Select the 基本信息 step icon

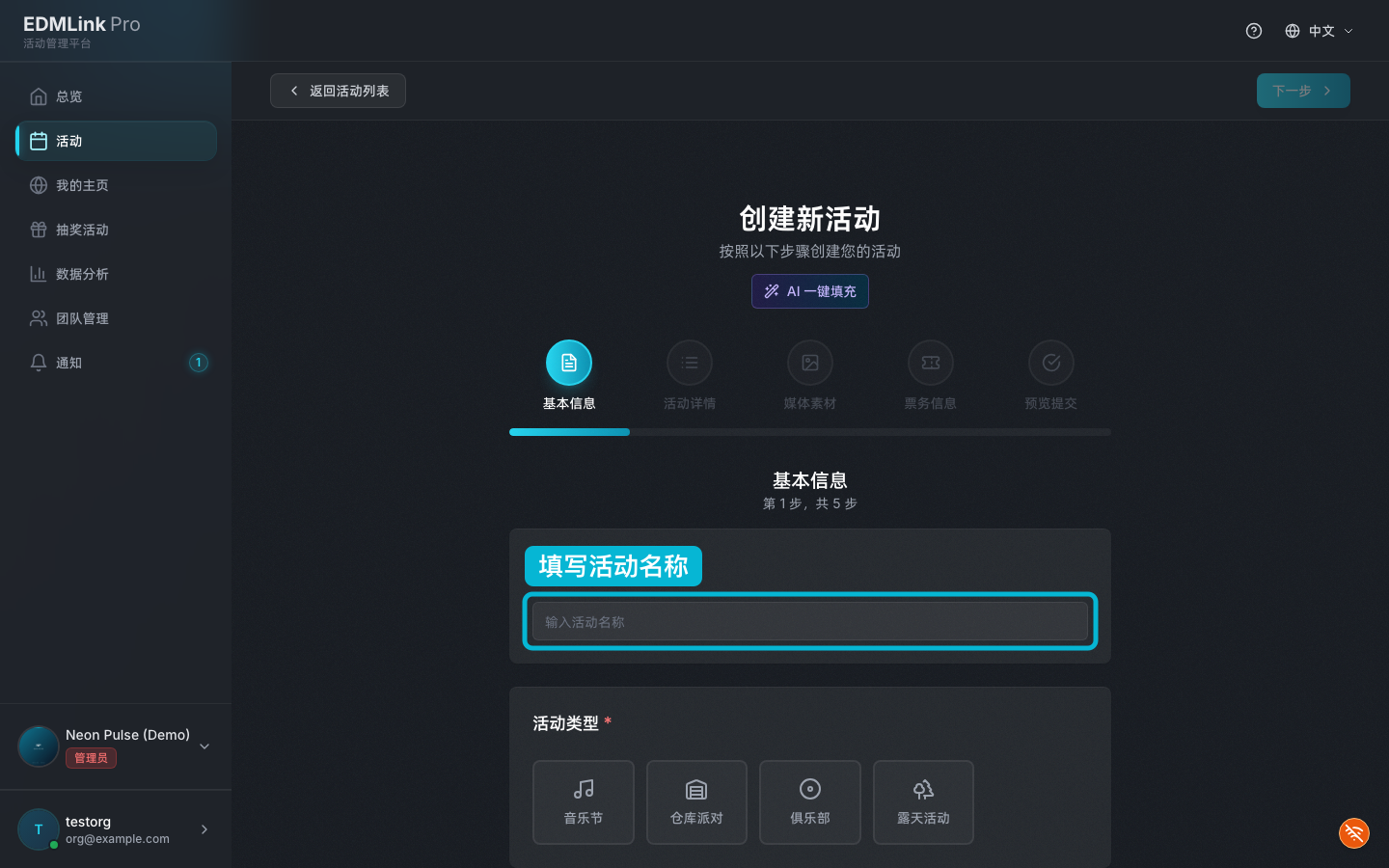(569, 363)
